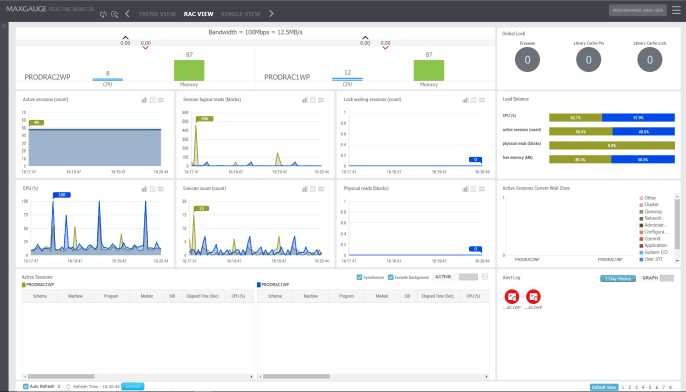Screen dimensions: 686x392
Task: Toggle the Auto Refresh checkbox
Action: click(25, 386)
